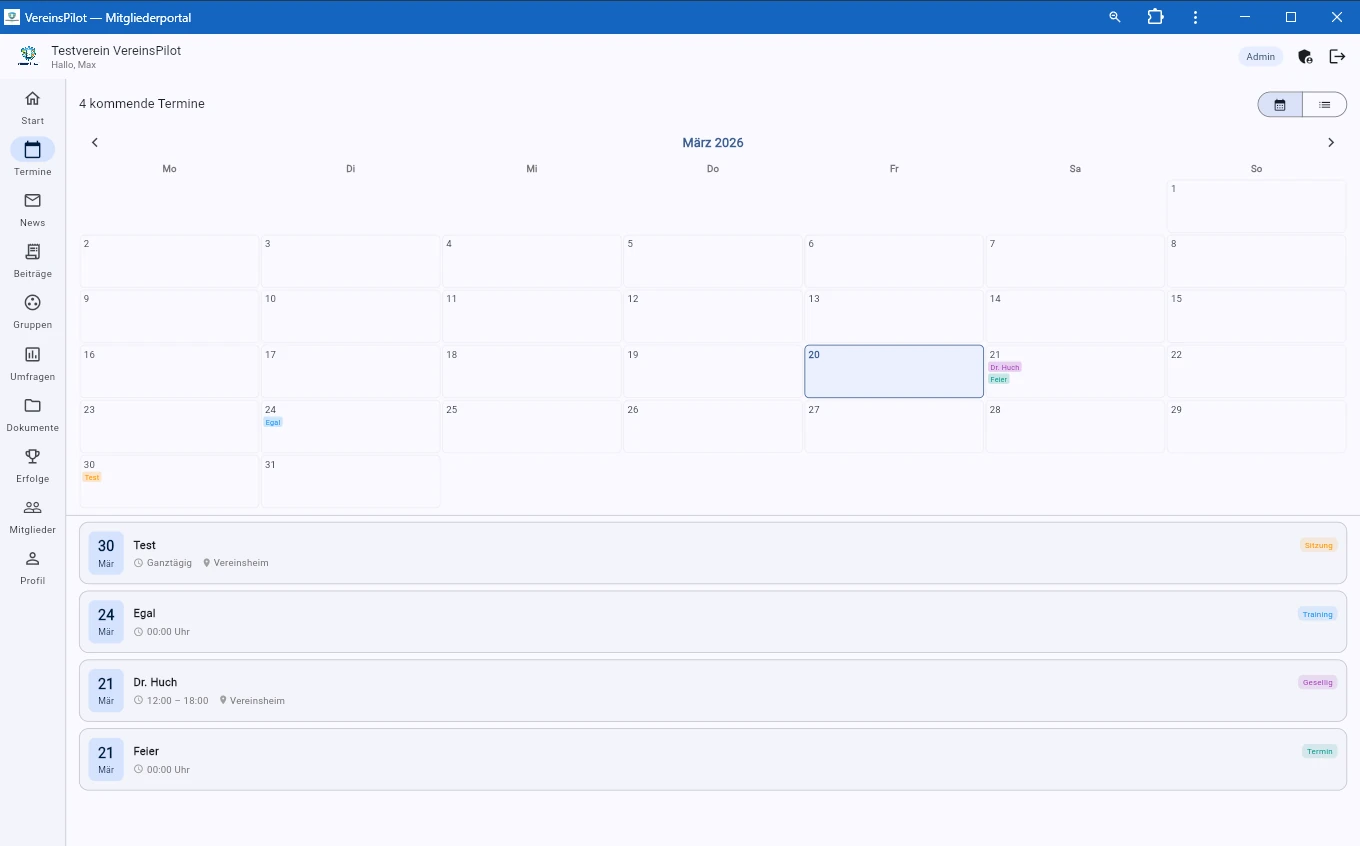Open Umfragen poll icon
The height and width of the screenshot is (846, 1360).
pyautogui.click(x=32, y=355)
